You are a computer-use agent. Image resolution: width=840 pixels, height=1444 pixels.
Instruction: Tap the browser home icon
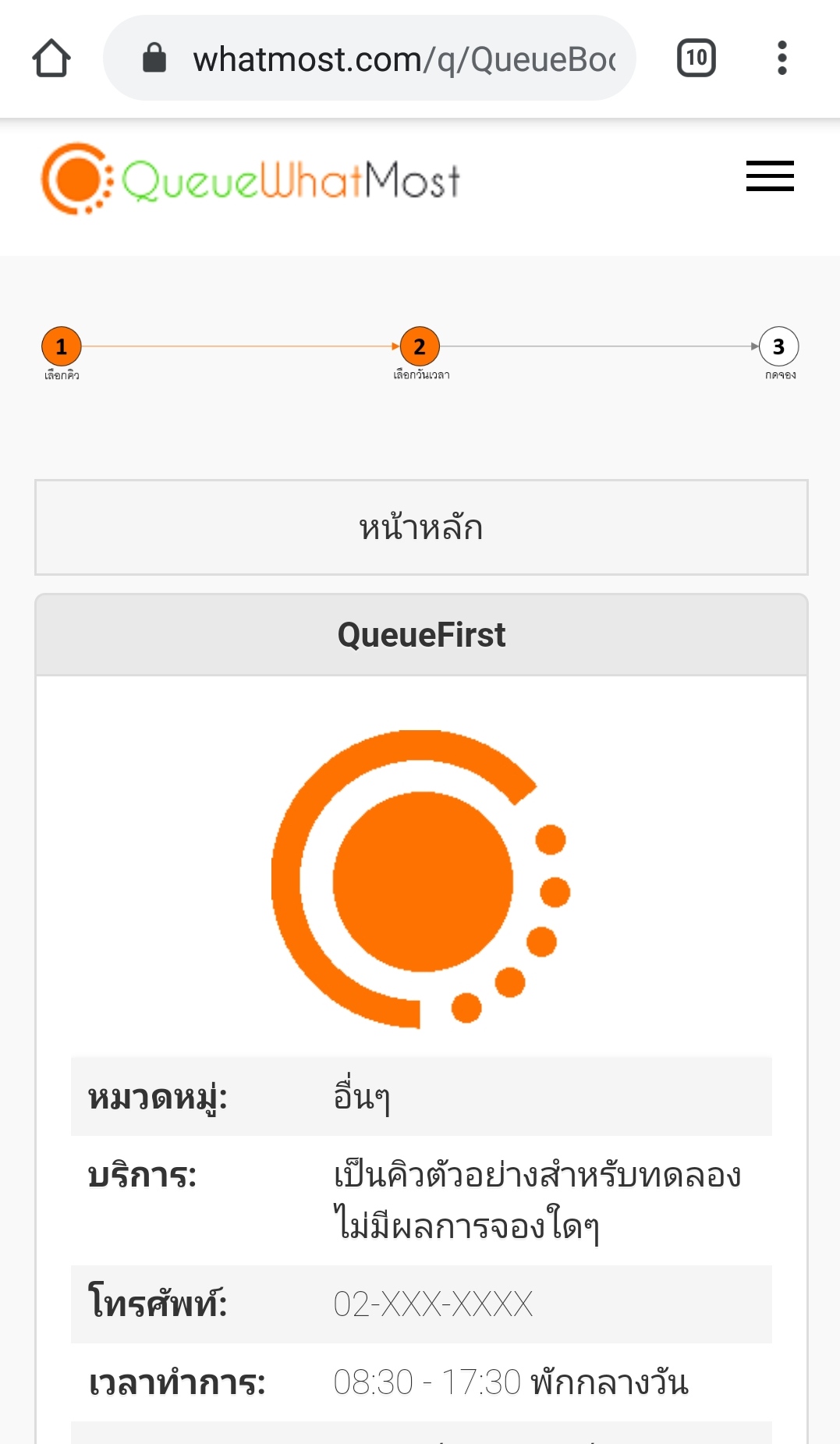pos(51,59)
